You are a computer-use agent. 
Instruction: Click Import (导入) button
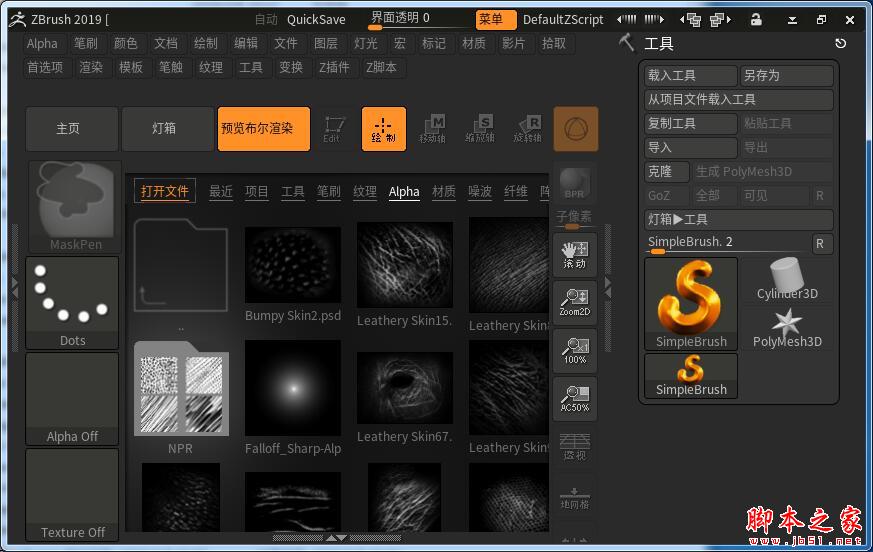pyautogui.click(x=691, y=148)
